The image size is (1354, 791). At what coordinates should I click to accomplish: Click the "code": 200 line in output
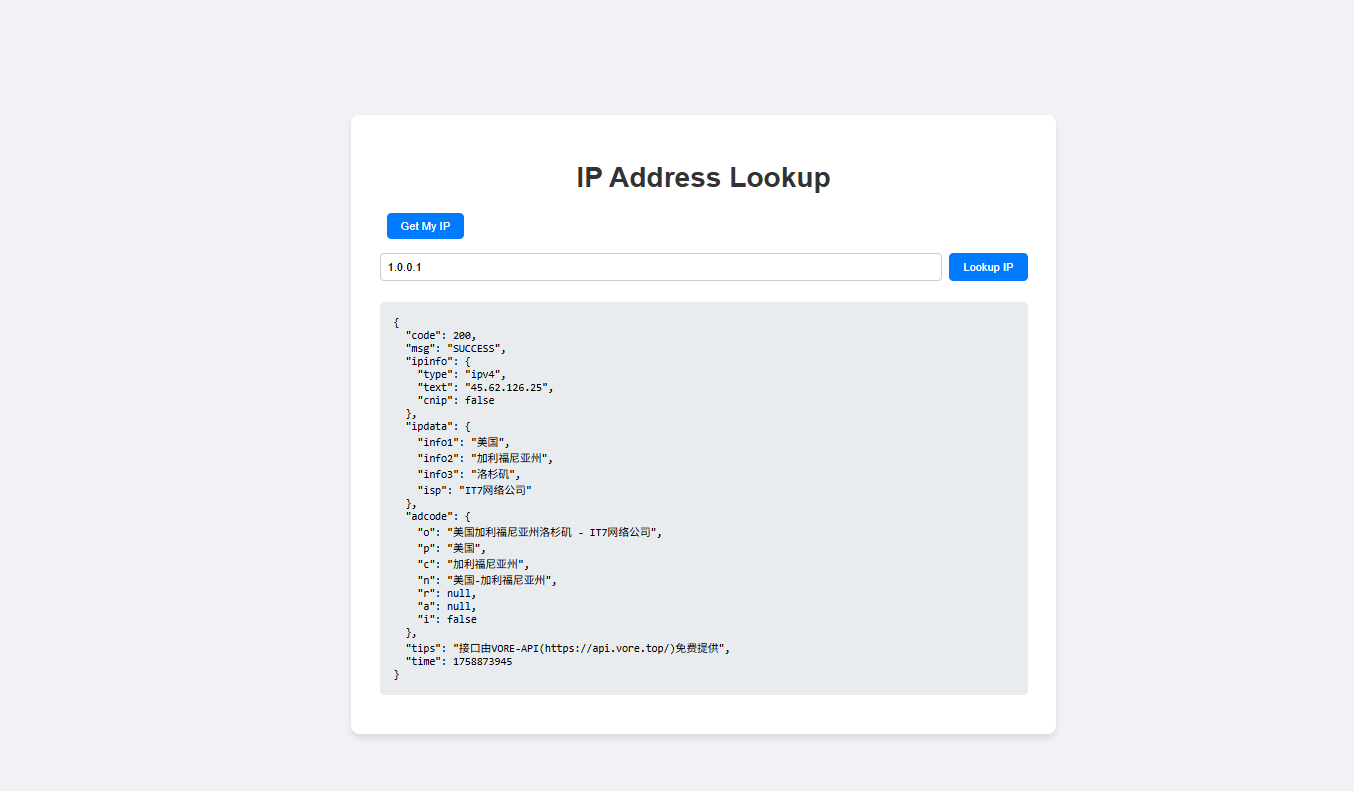[441, 335]
